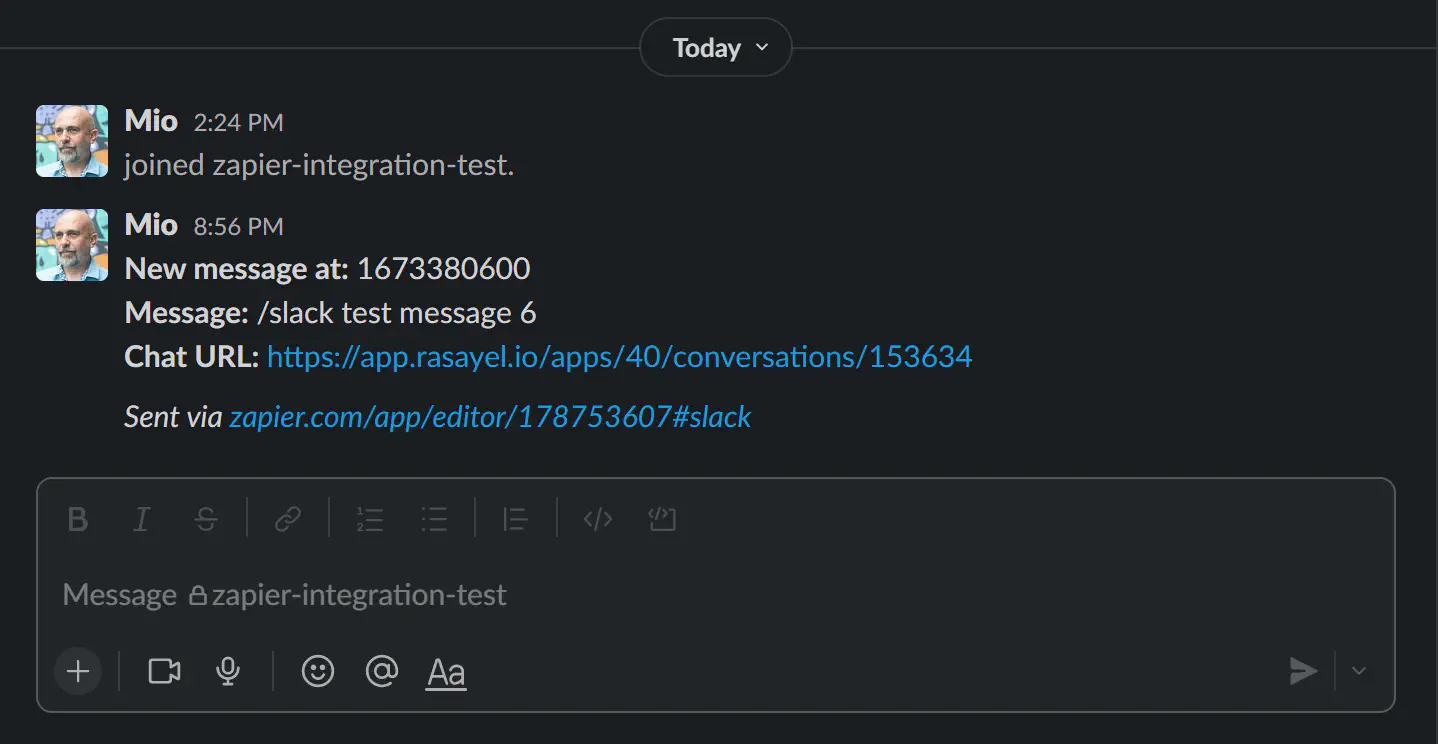
Task: Open the Today date navigation dropdown
Action: point(715,47)
